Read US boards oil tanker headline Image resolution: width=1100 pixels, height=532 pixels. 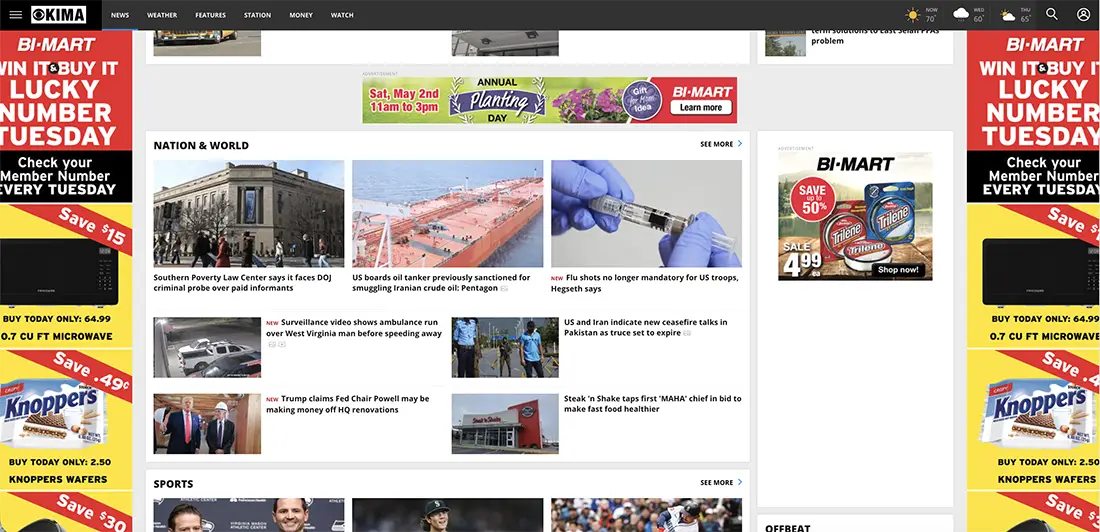tap(441, 283)
